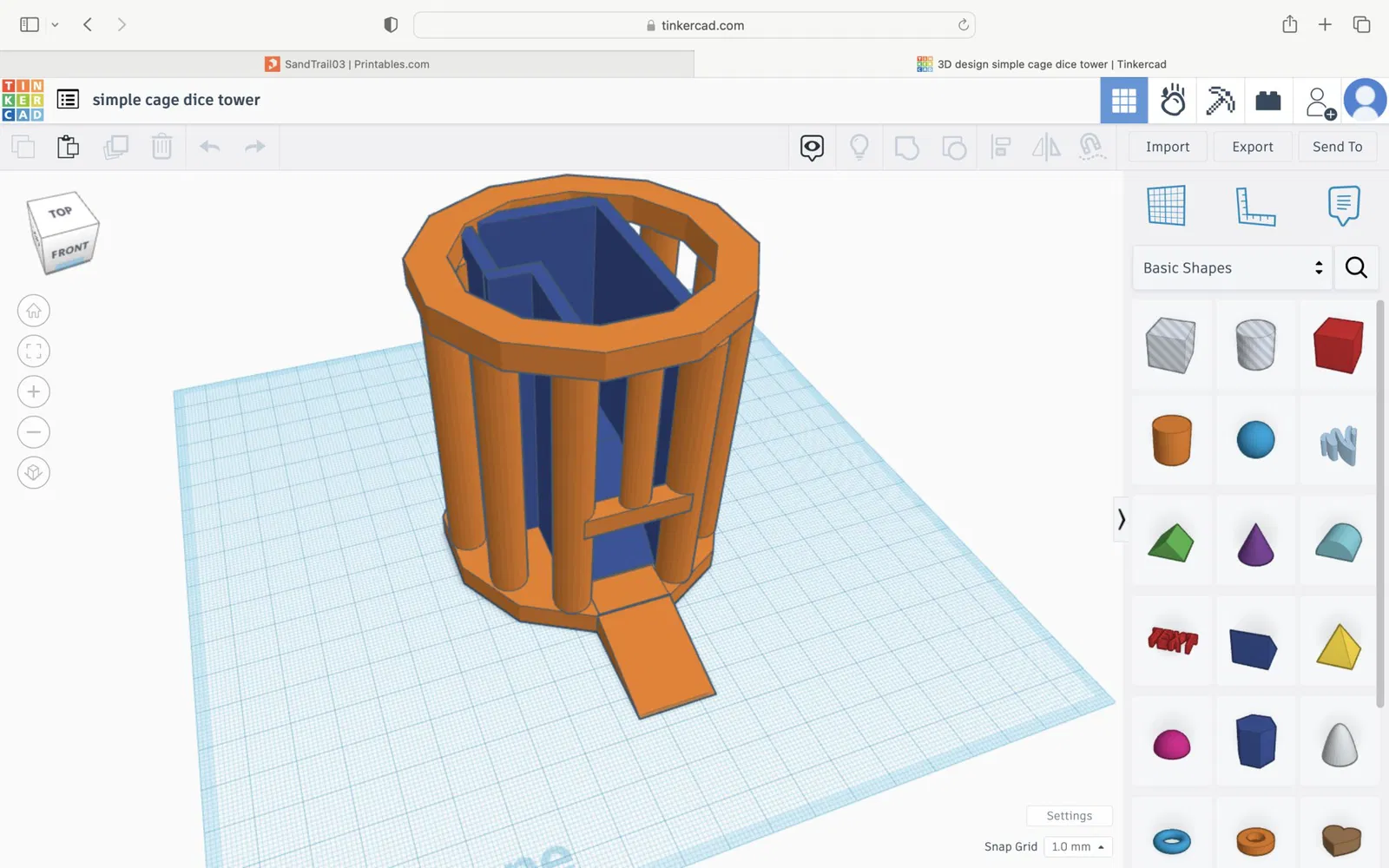The image size is (1389, 868).
Task: Open Basic Shapes category dropdown
Action: (x=1232, y=268)
